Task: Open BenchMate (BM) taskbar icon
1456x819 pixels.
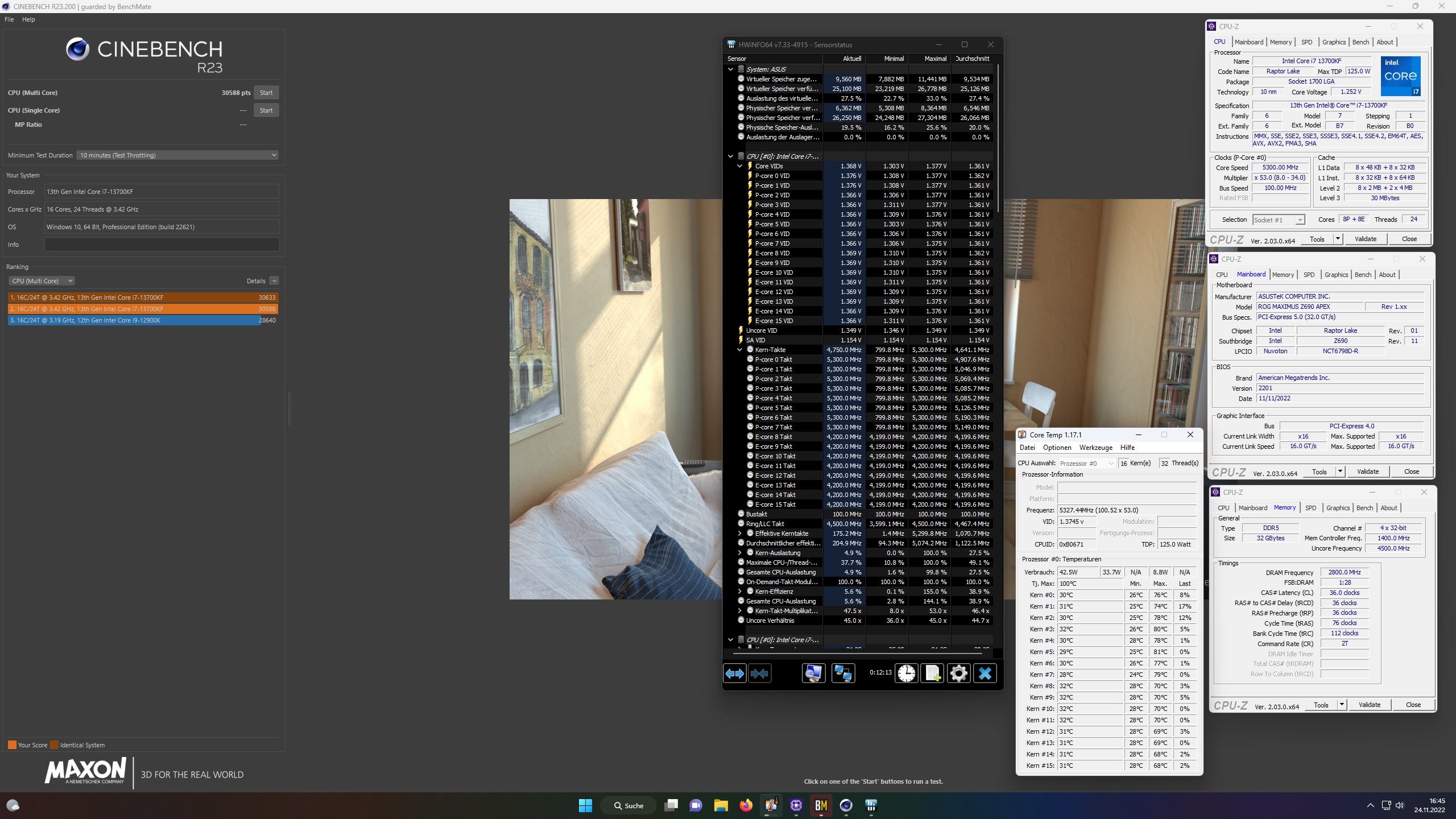Action: click(821, 805)
